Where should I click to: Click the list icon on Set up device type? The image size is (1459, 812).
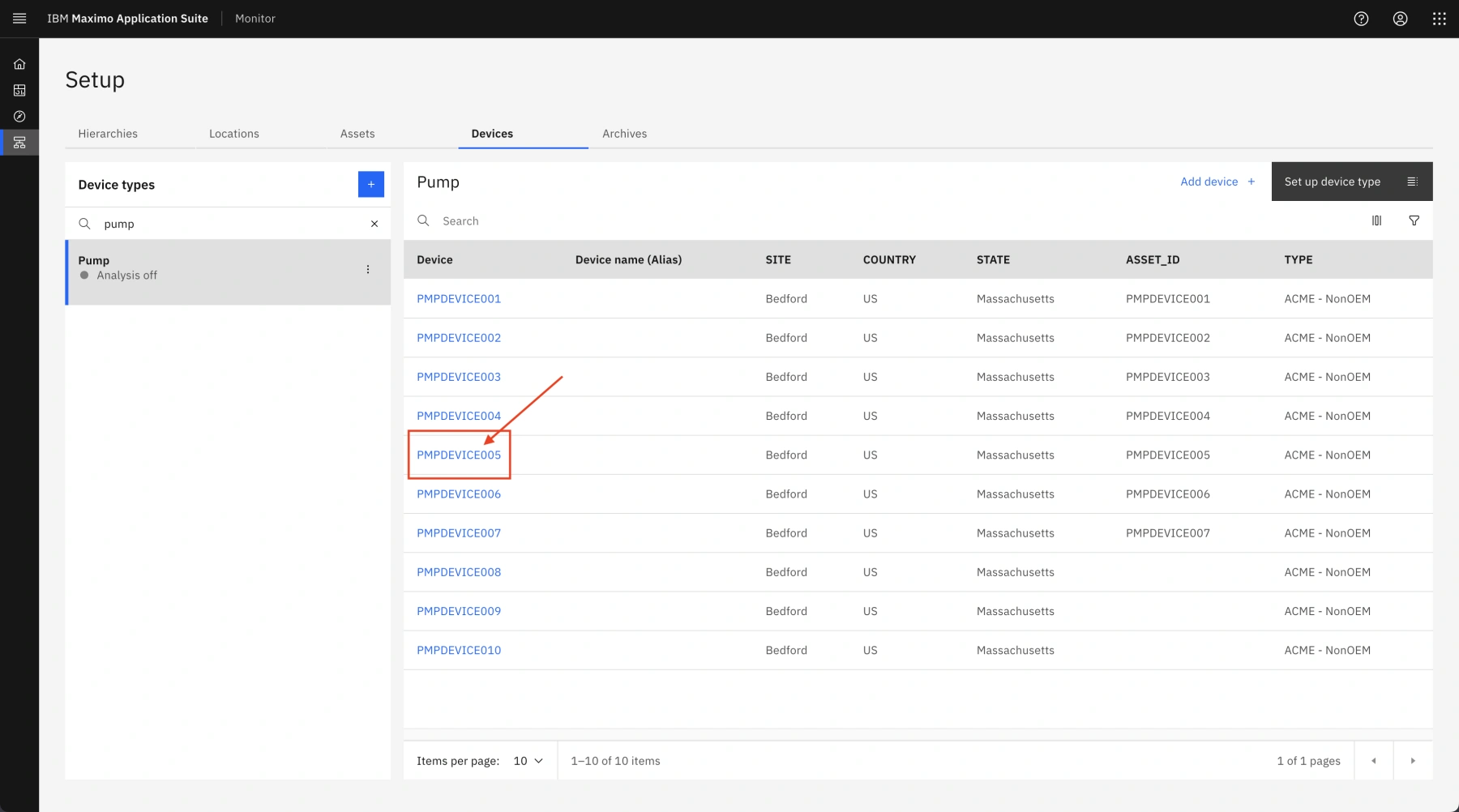(x=1412, y=182)
